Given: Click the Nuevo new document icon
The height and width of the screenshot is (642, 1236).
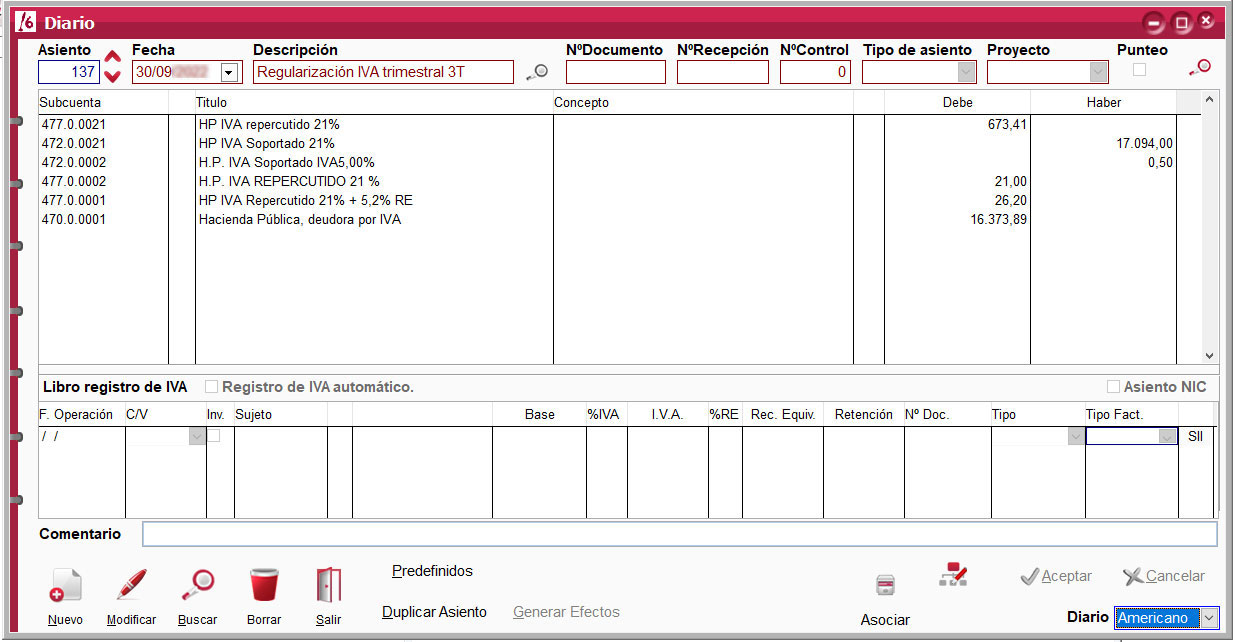Looking at the screenshot, I should pyautogui.click(x=66, y=587).
